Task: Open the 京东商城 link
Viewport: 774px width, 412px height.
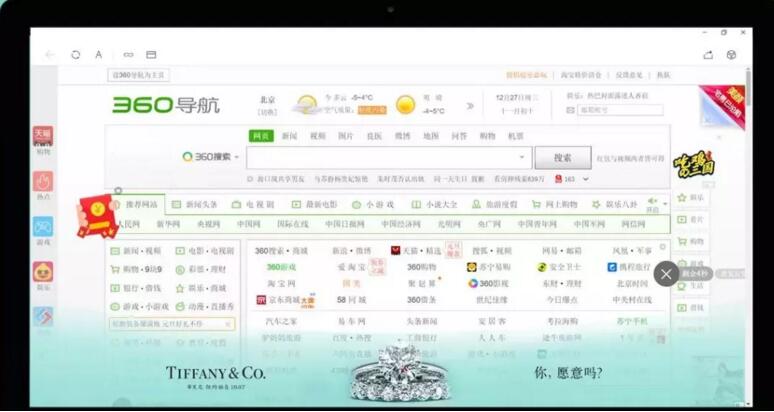Action: tap(276, 299)
